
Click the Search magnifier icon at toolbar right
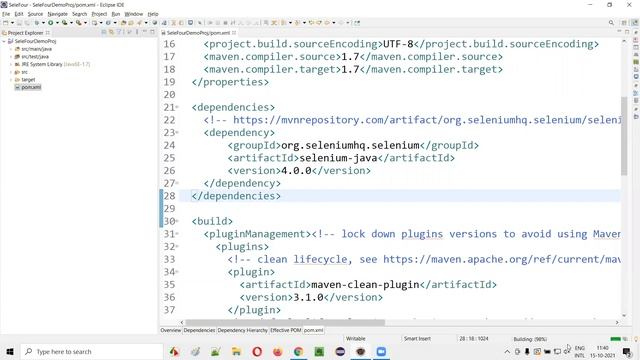coord(611,23)
